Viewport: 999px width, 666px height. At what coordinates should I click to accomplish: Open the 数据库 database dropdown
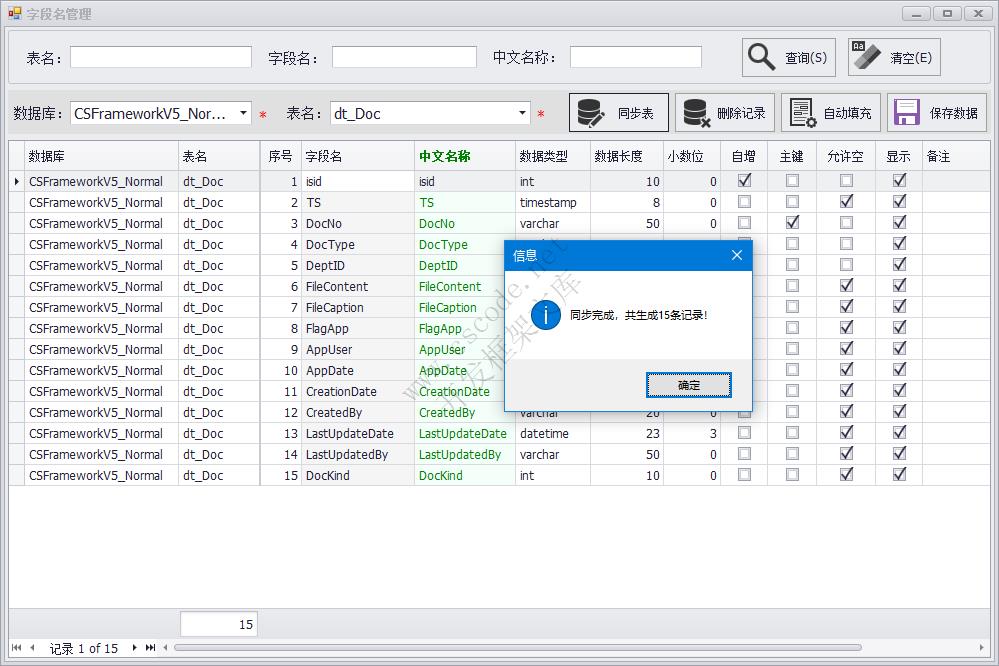(x=243, y=113)
